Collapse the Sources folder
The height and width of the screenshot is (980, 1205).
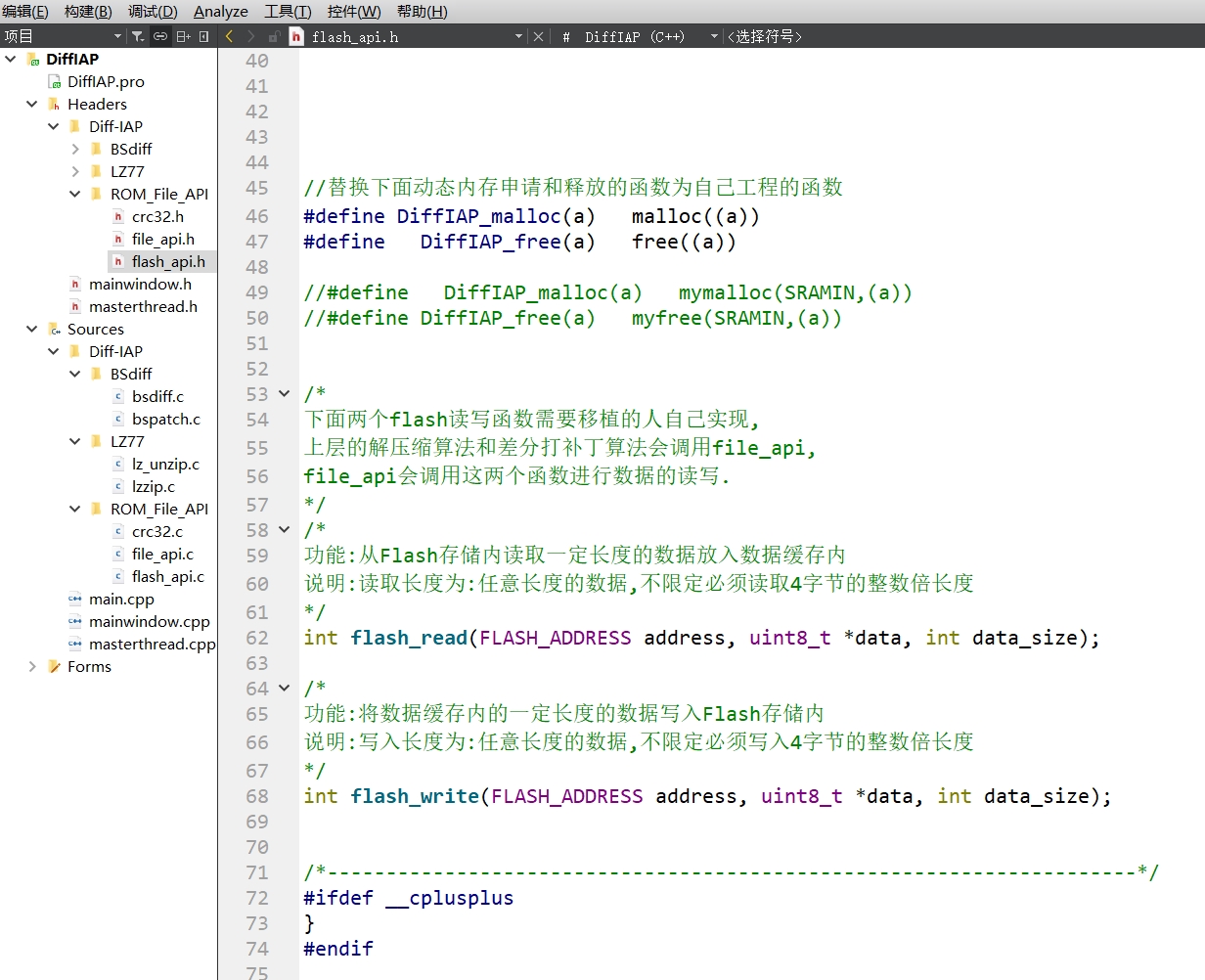coord(32,329)
